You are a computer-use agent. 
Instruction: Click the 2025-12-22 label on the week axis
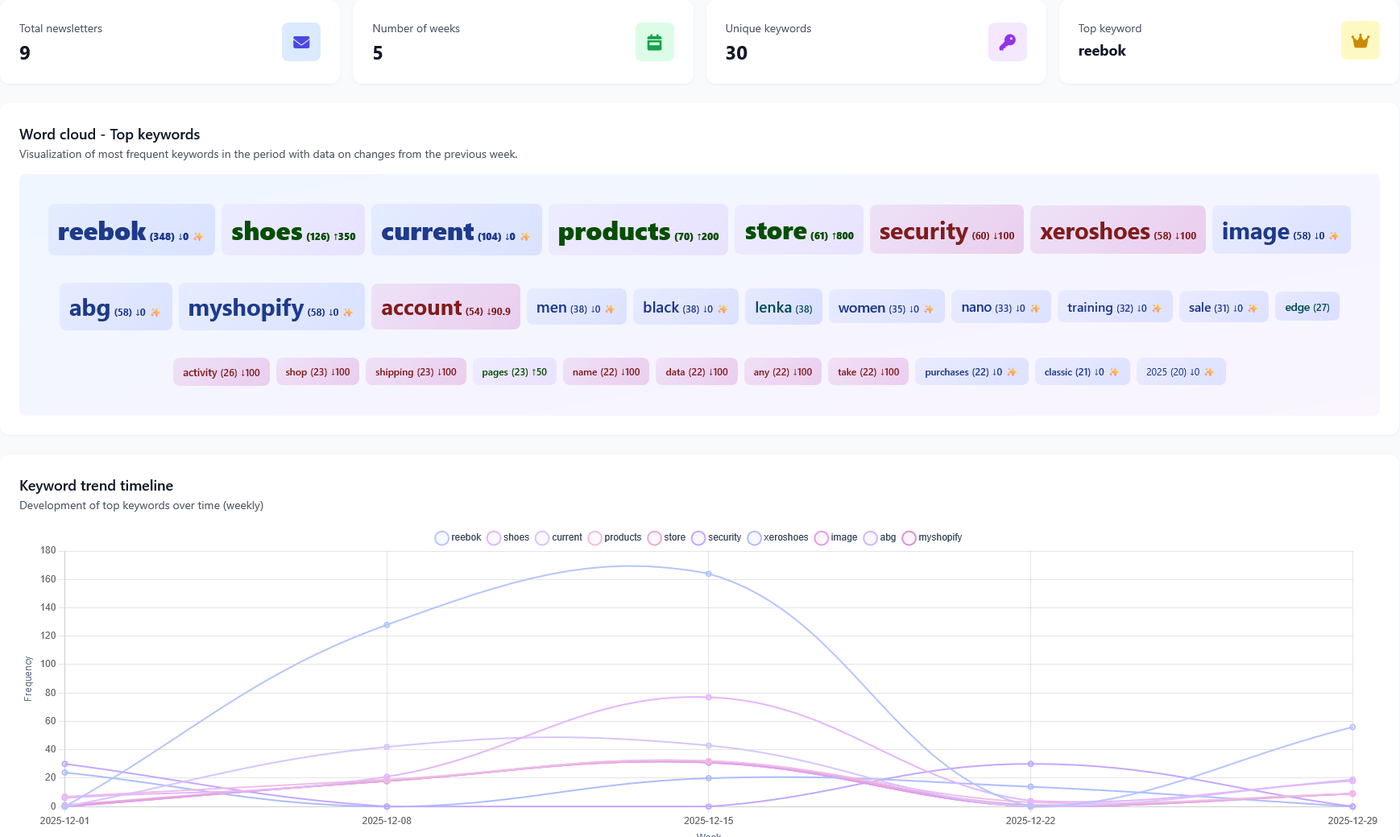point(1030,820)
